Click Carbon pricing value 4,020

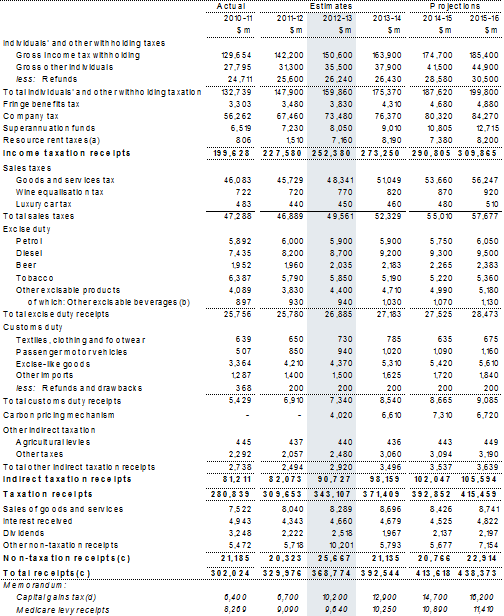coord(341,415)
